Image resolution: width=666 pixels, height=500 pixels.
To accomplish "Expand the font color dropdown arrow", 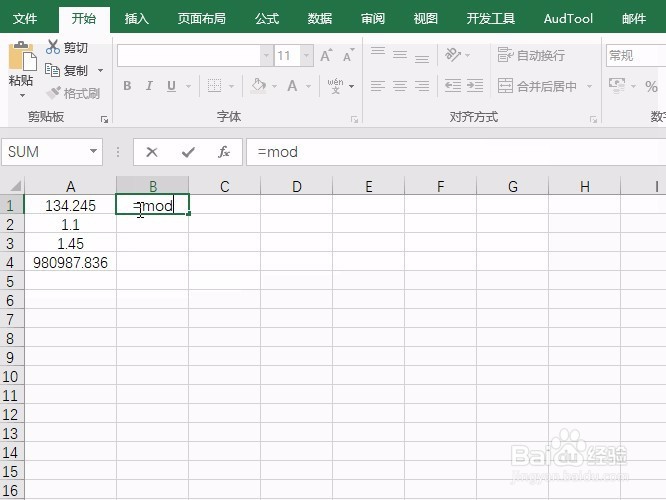I will point(309,86).
